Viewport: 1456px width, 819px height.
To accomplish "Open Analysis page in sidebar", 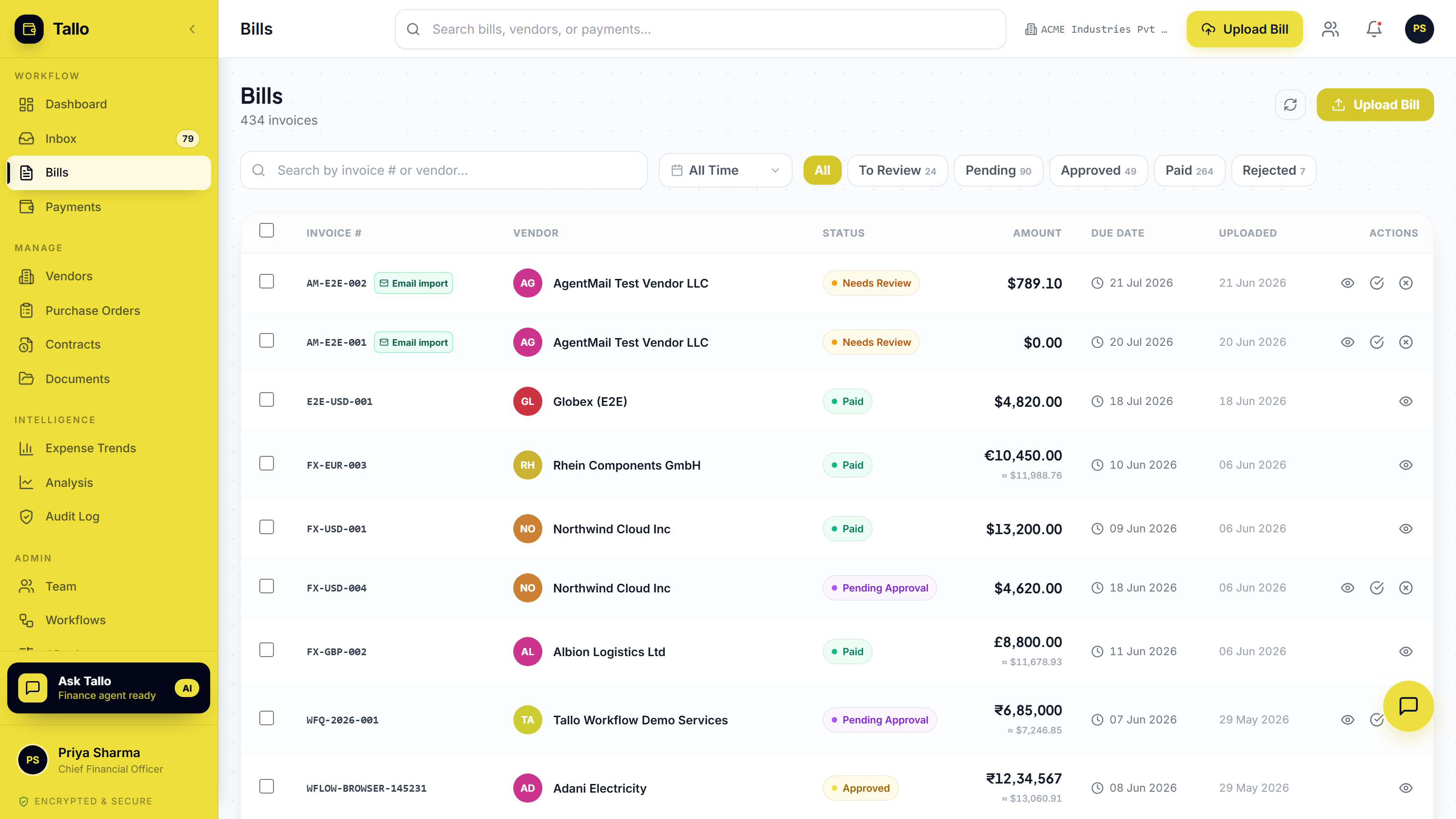I will pyautogui.click(x=109, y=482).
